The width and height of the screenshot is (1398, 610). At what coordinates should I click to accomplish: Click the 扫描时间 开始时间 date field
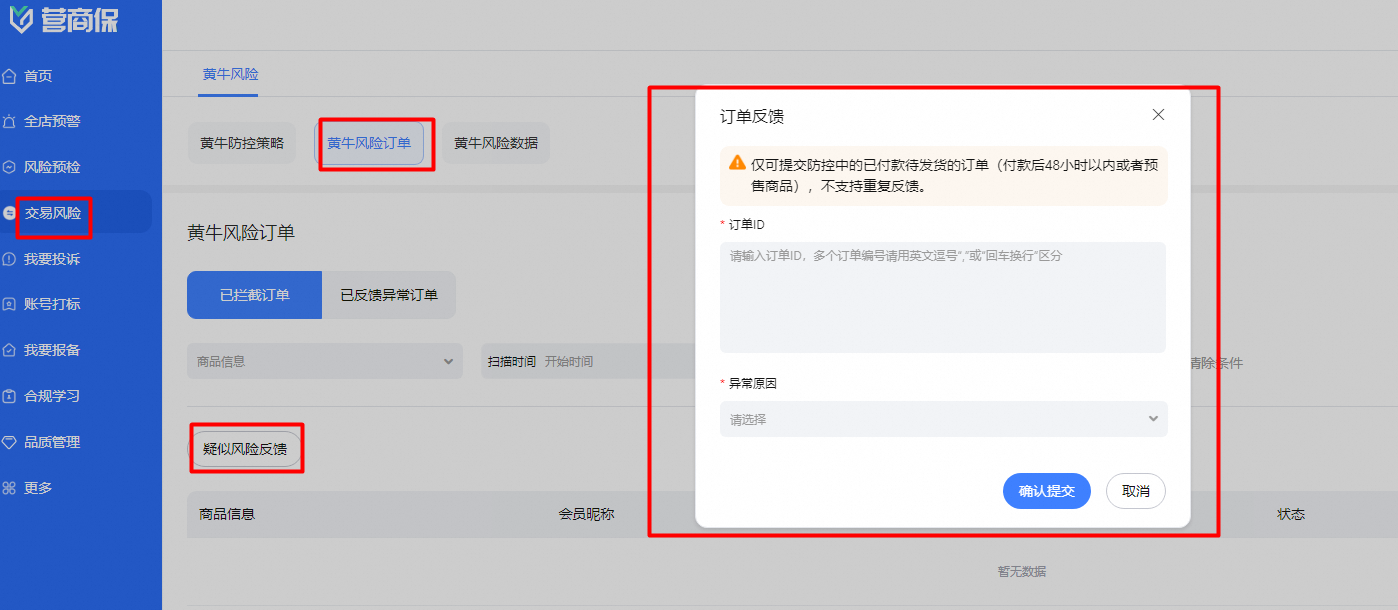point(590,361)
